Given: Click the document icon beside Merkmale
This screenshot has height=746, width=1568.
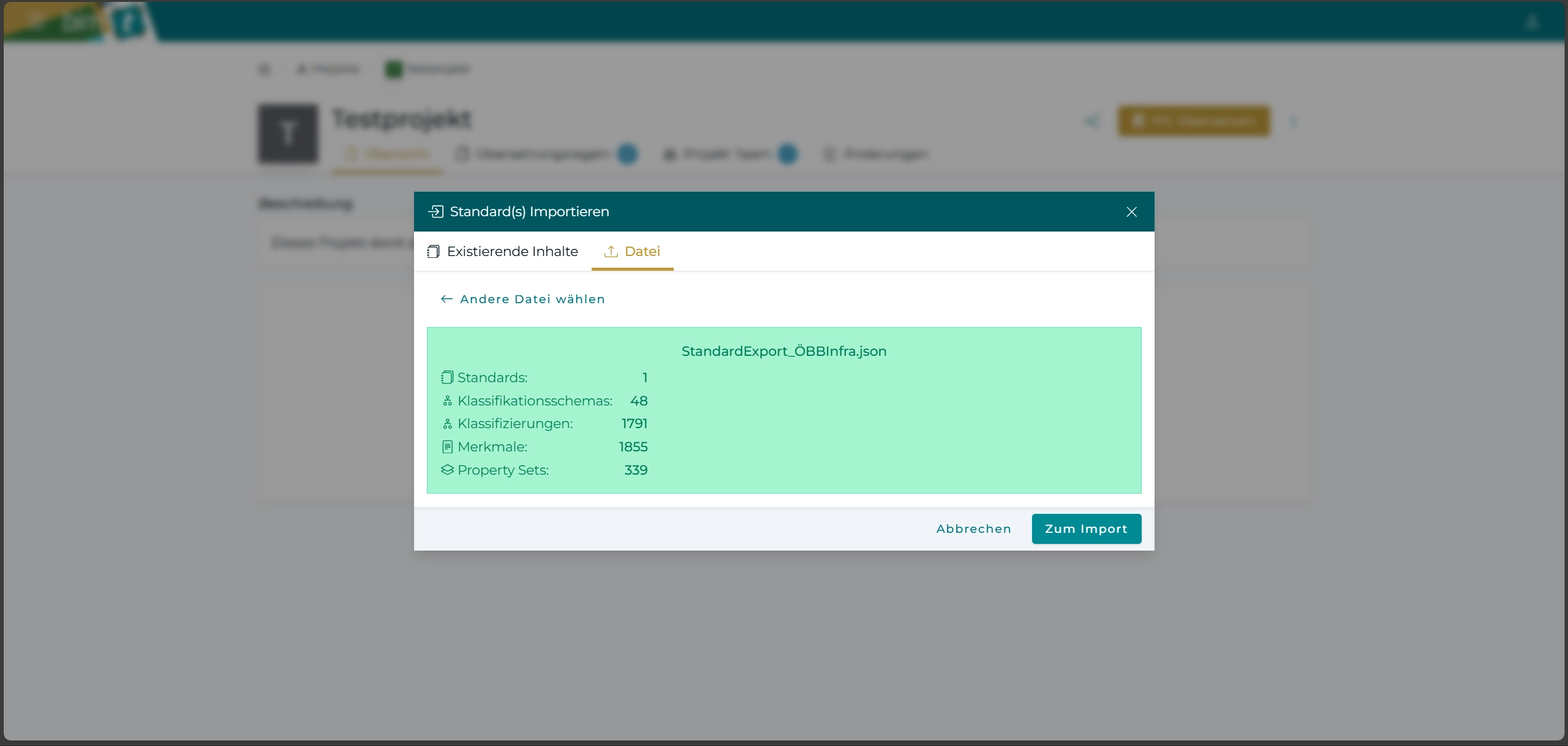Looking at the screenshot, I should point(447,446).
